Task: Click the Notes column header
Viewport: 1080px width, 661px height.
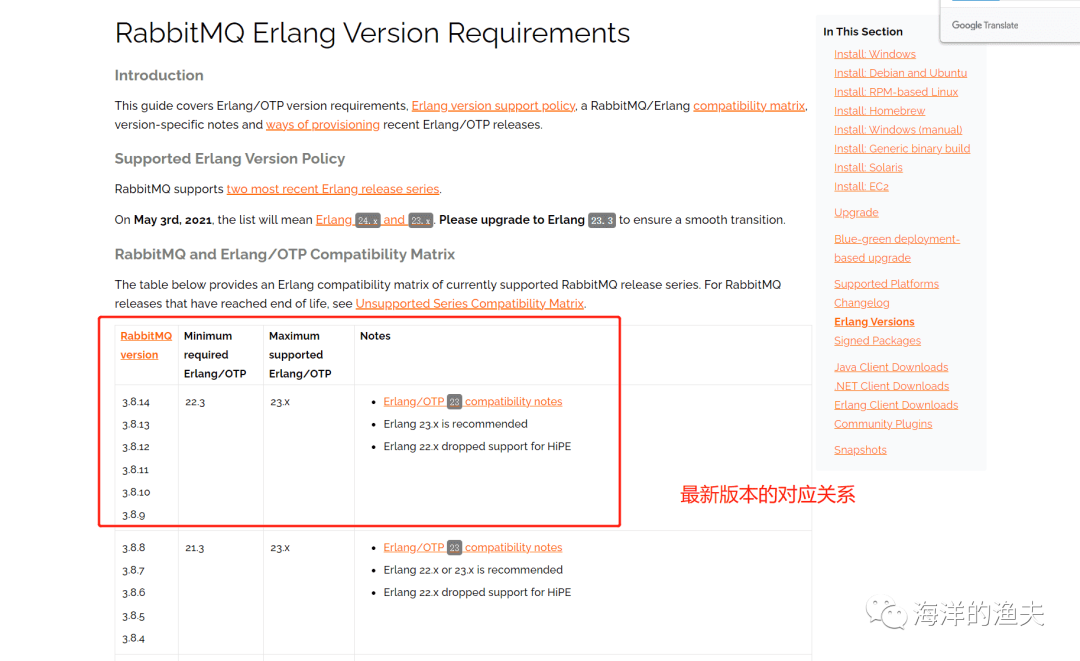Action: pos(375,336)
